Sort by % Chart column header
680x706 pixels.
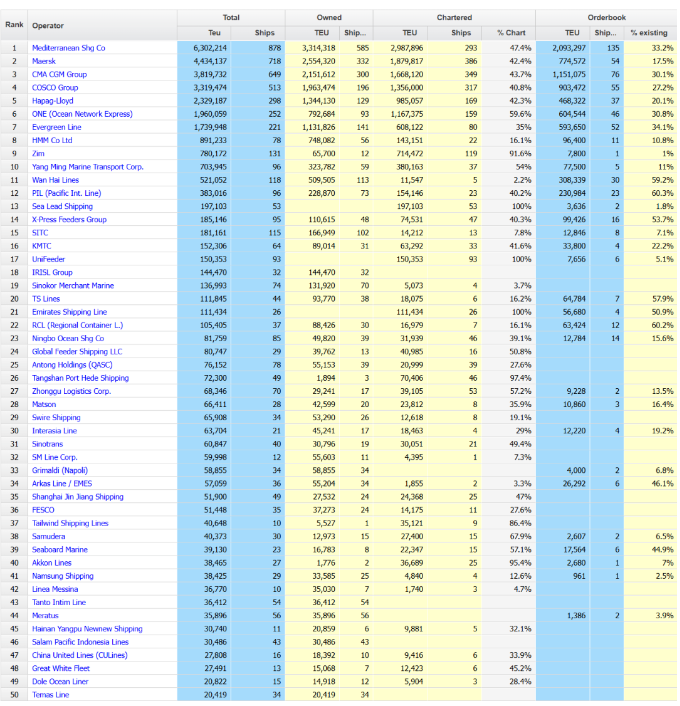click(x=508, y=33)
